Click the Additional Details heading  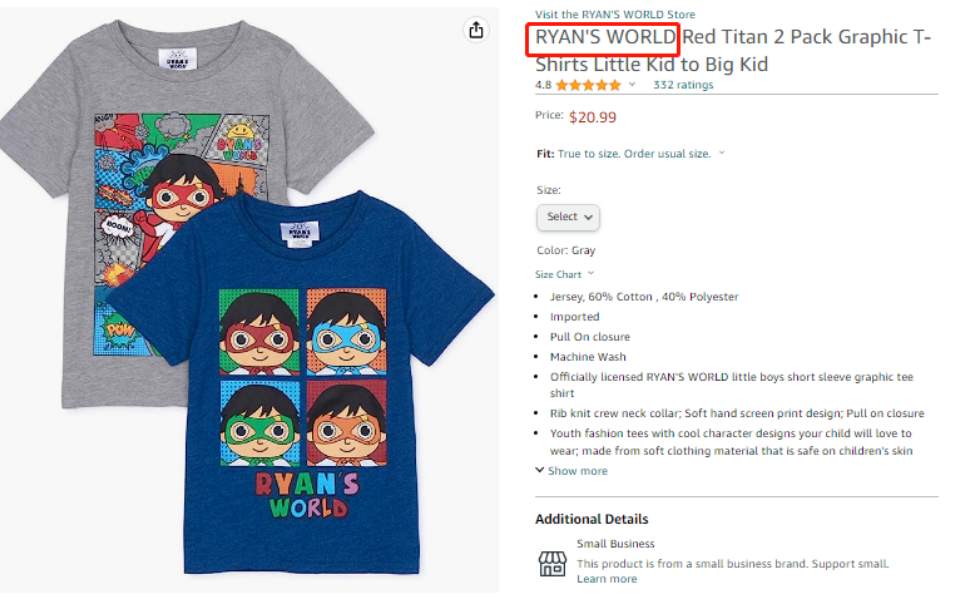591,519
